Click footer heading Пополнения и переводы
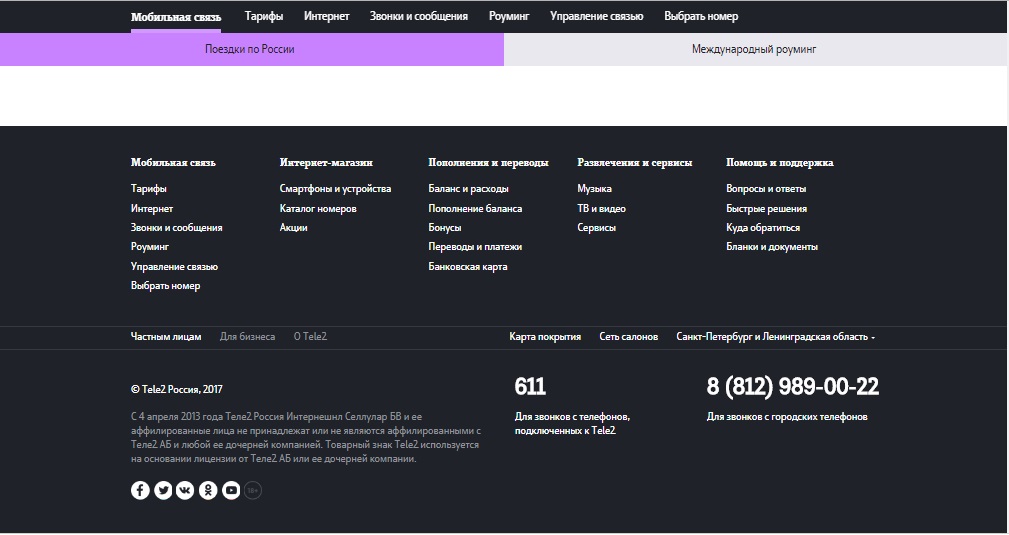Screen dimensions: 1009x535 click(488, 163)
